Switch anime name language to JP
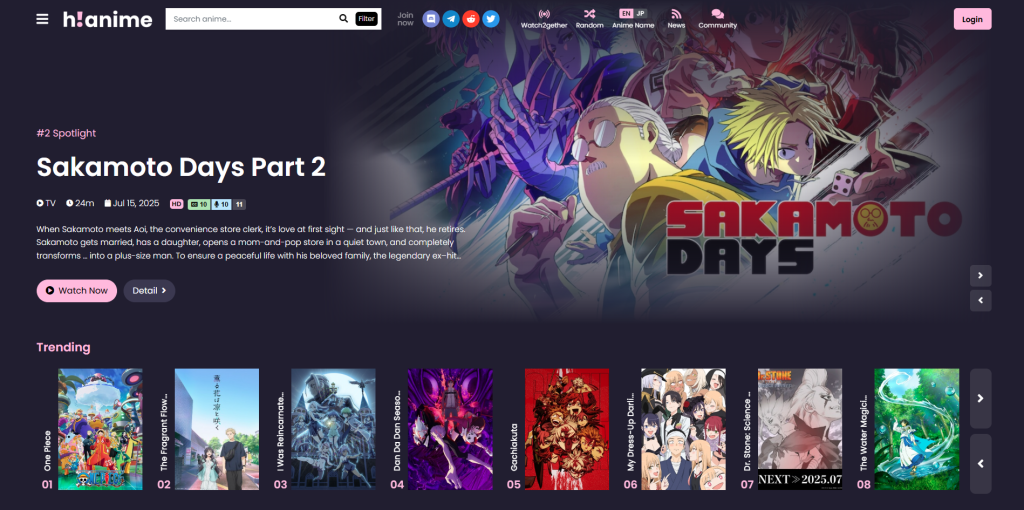The height and width of the screenshot is (510, 1024). (640, 13)
